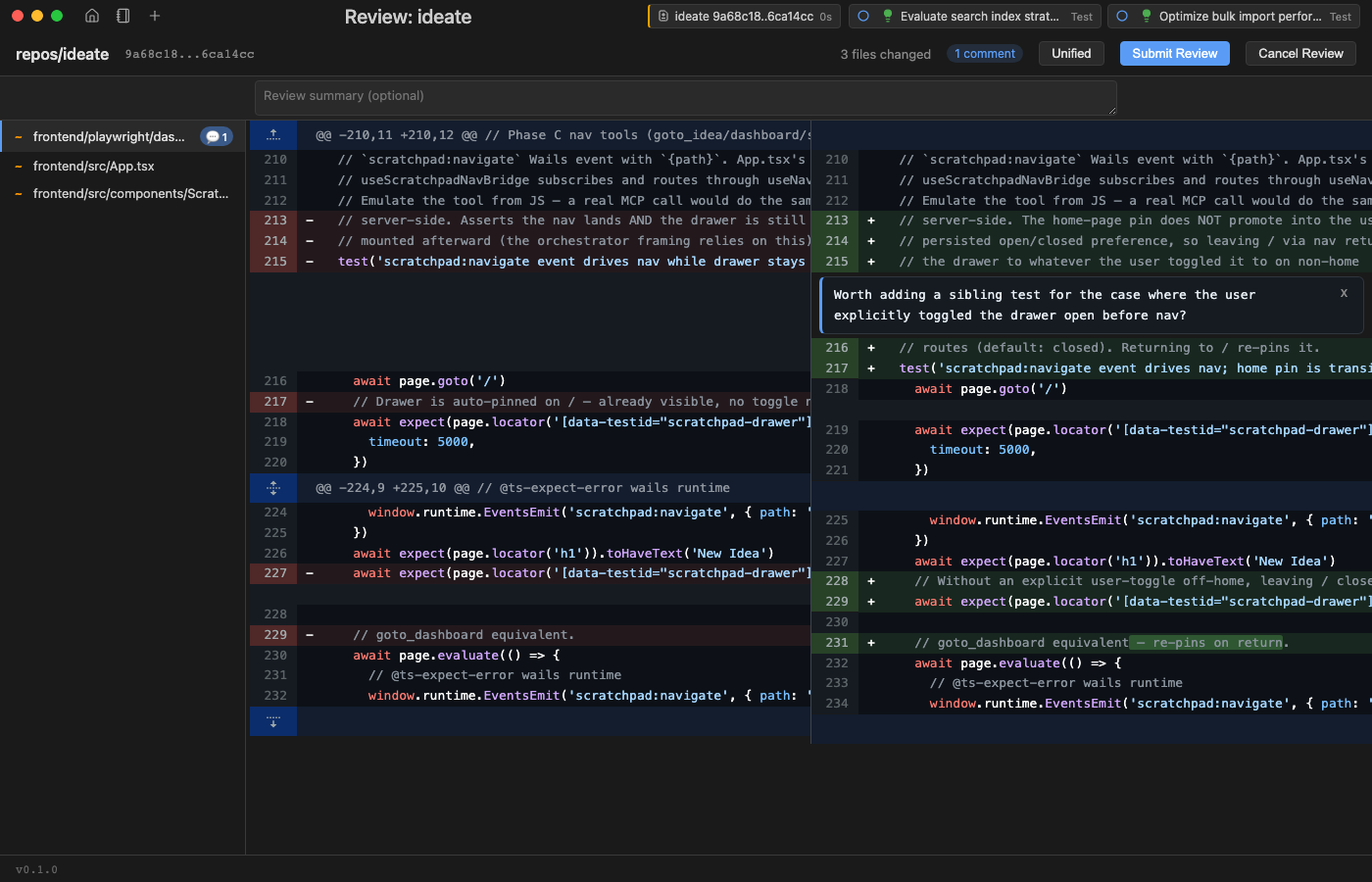Click right line number 217 added test line
The height and width of the screenshot is (882, 1372).
[837, 368]
